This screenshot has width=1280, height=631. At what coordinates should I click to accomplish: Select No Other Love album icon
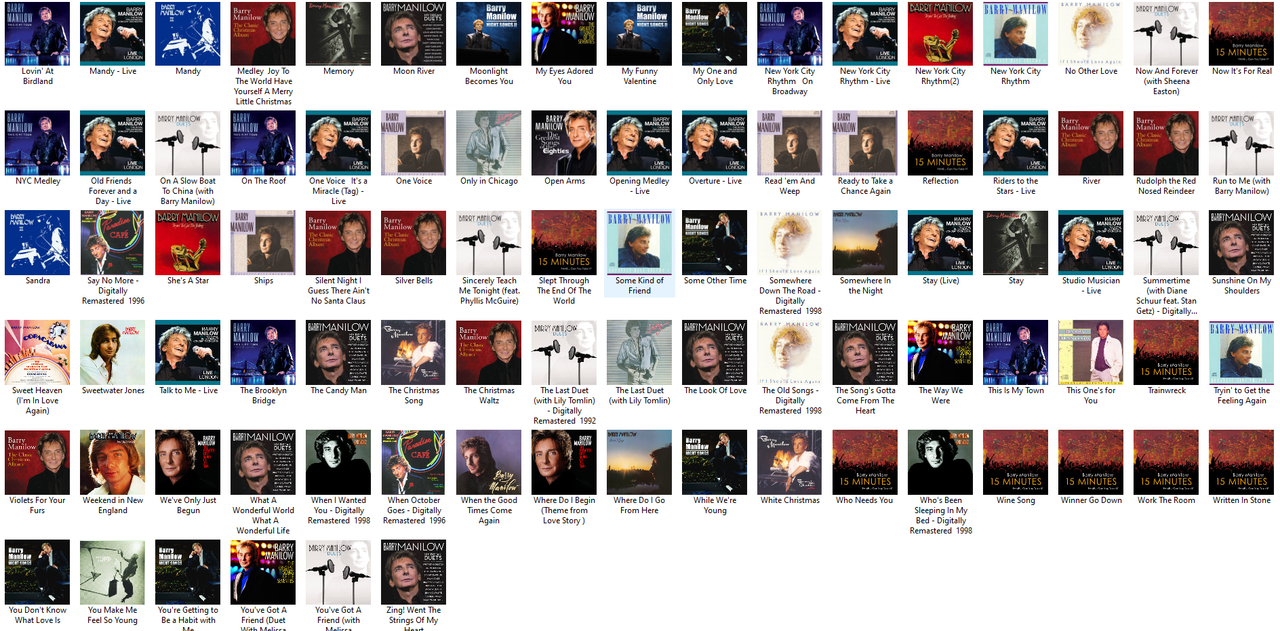[x=1091, y=34]
